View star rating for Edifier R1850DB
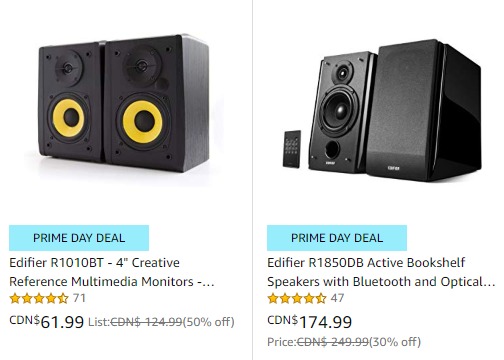504x360 pixels. 297,298
